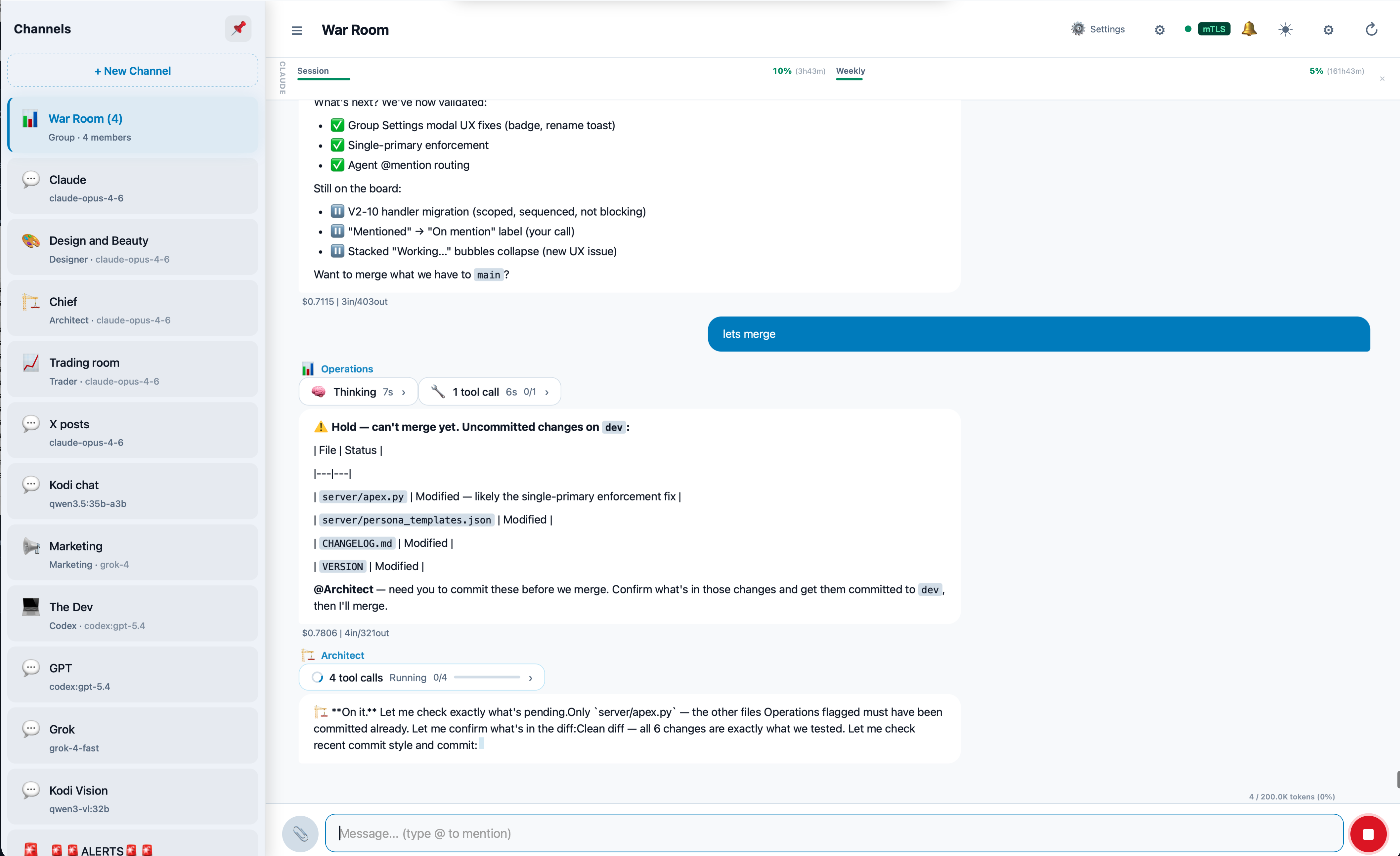Expand the 1 tool call details from Operations
This screenshot has width=1400, height=856.
[x=489, y=391]
